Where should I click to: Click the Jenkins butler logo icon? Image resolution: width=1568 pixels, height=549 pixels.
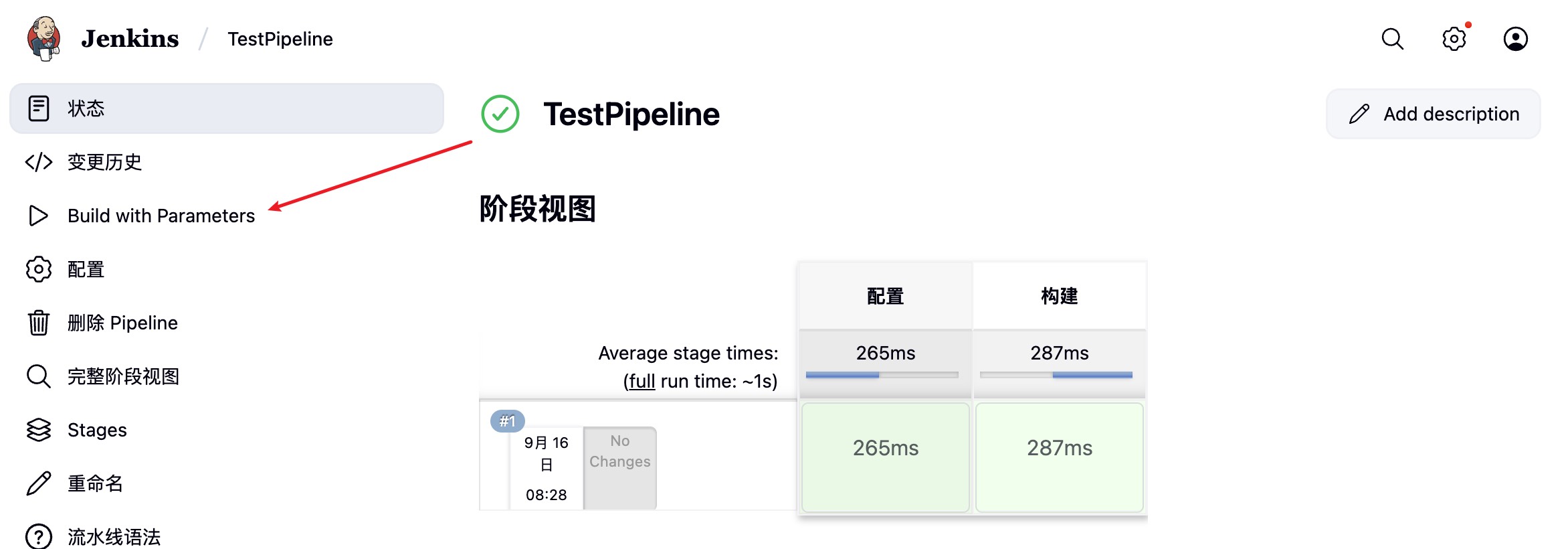pos(44,39)
